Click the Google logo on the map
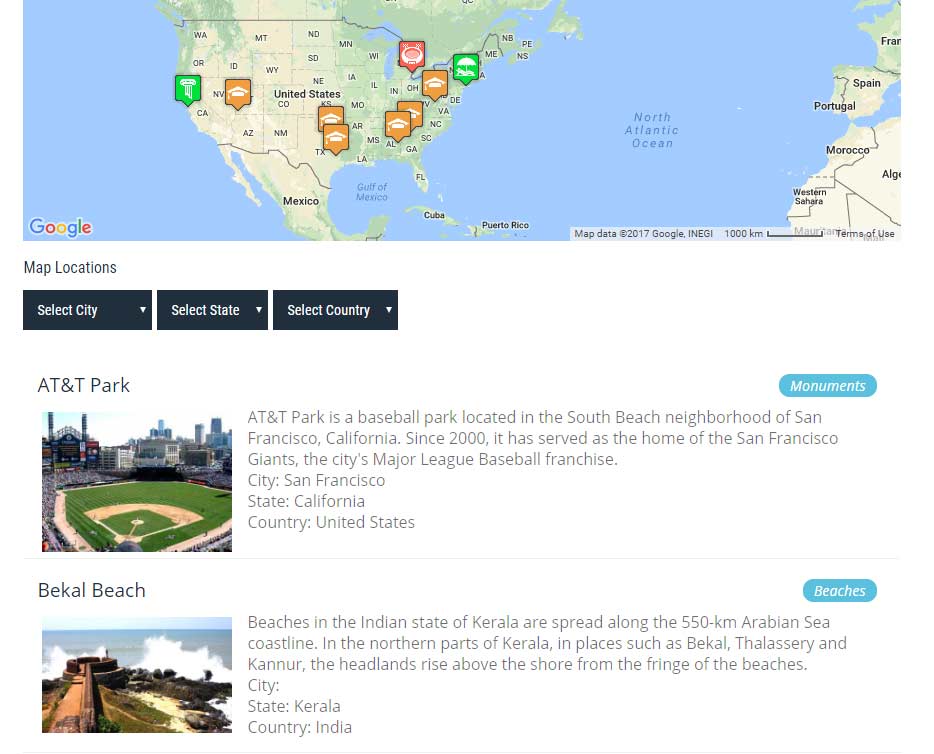934x754 pixels. [x=60, y=227]
